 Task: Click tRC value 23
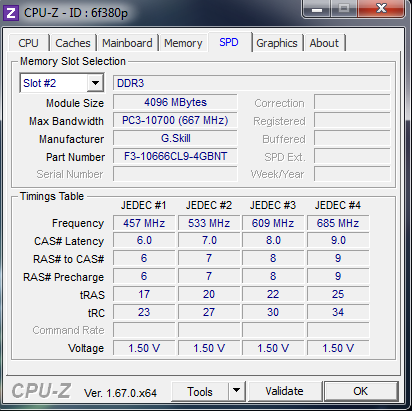(x=144, y=312)
